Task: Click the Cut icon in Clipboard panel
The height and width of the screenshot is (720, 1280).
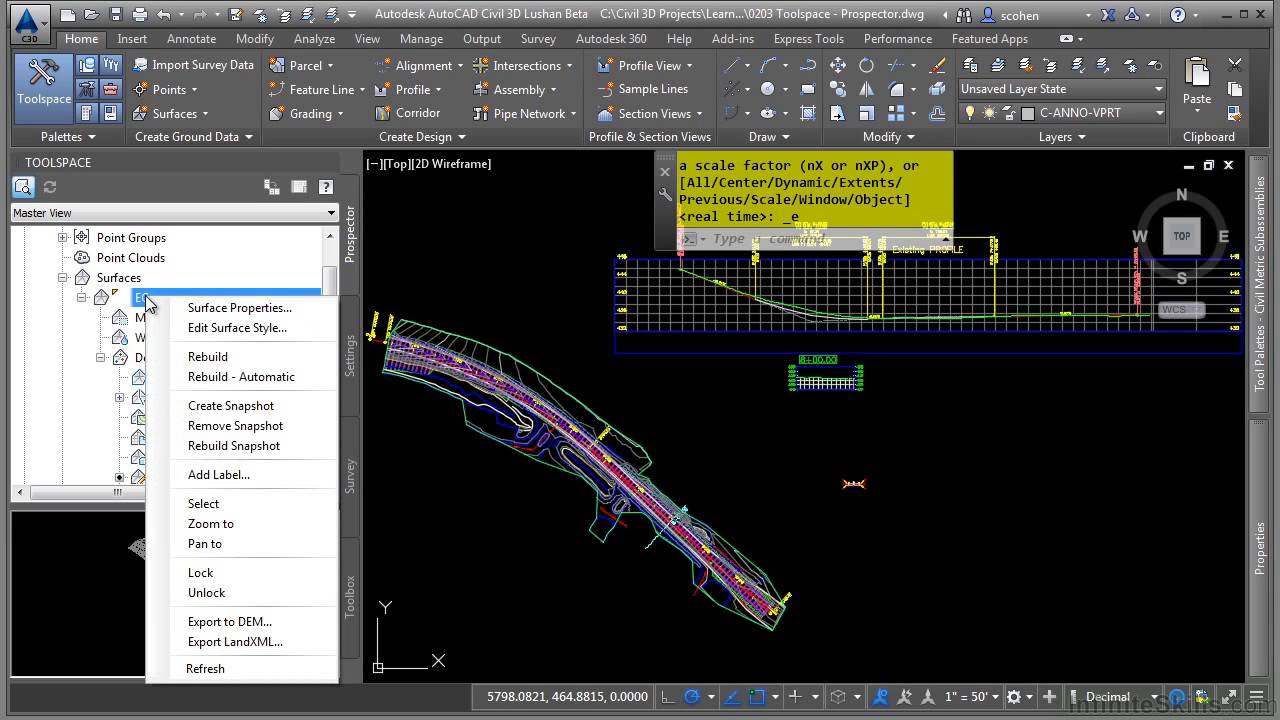Action: point(1235,65)
